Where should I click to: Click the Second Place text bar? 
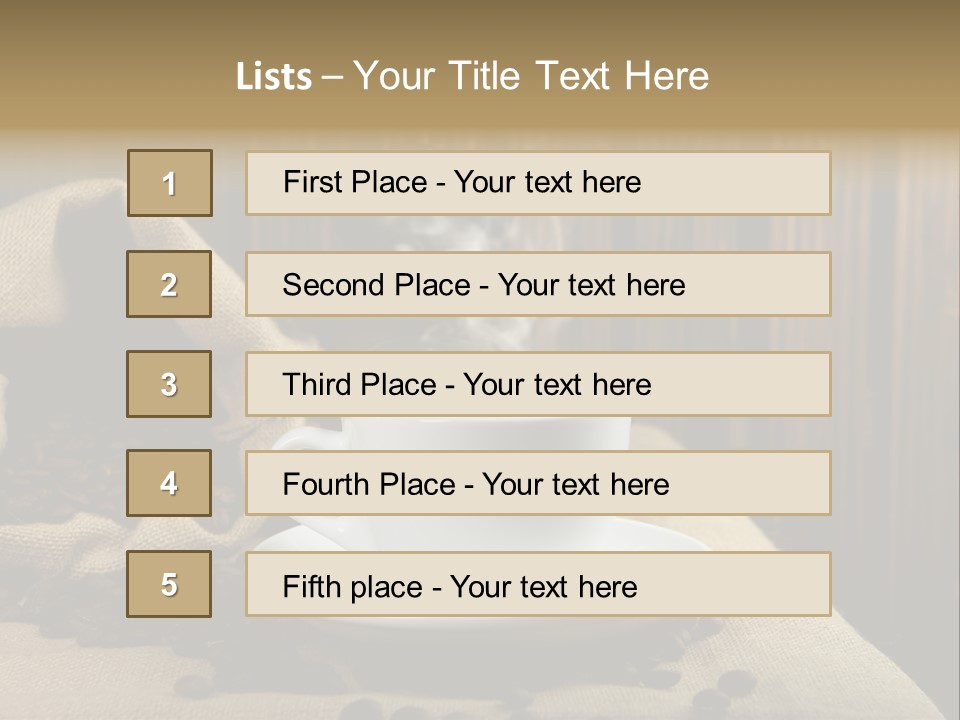[538, 284]
